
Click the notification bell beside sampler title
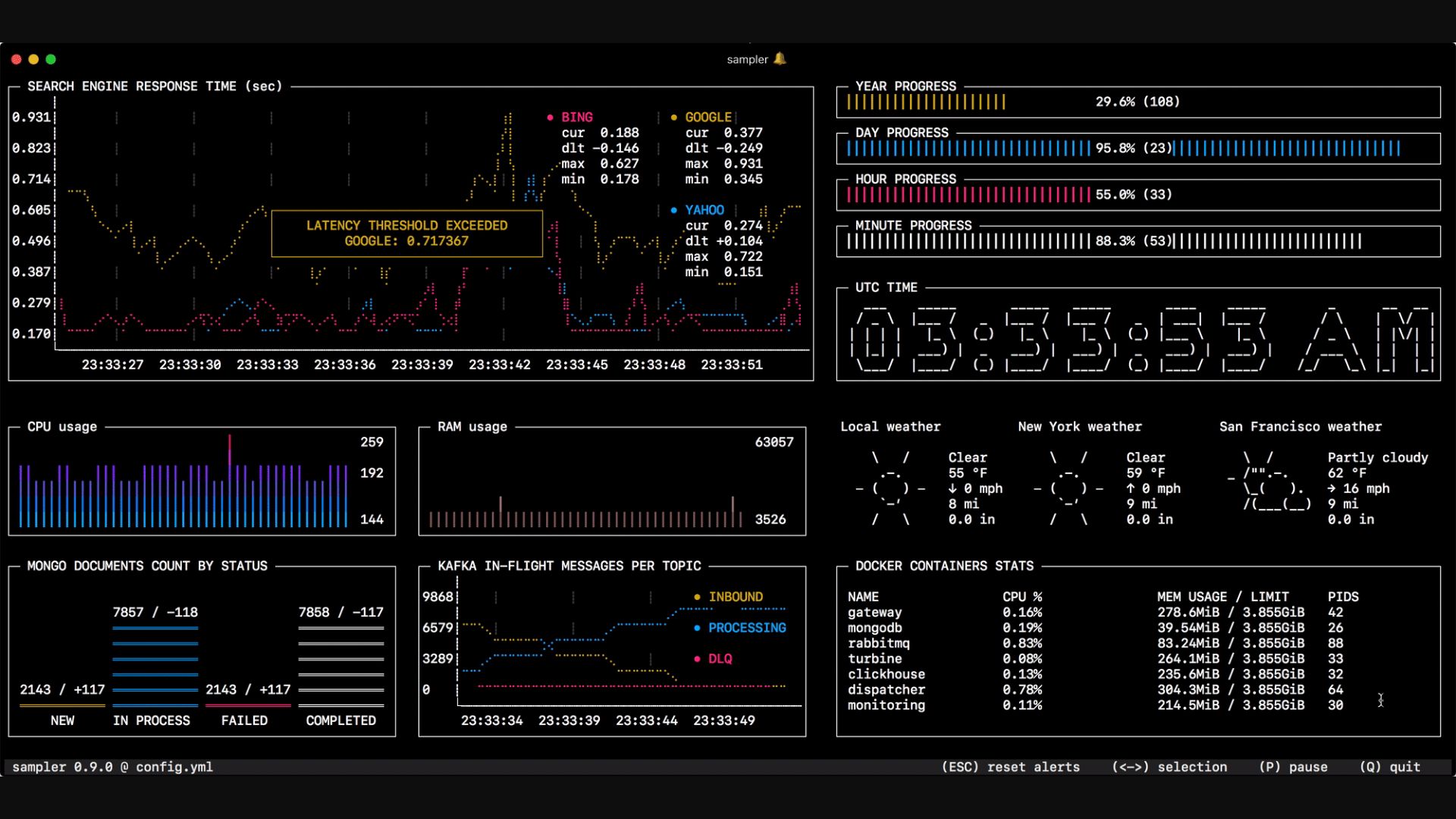[780, 58]
